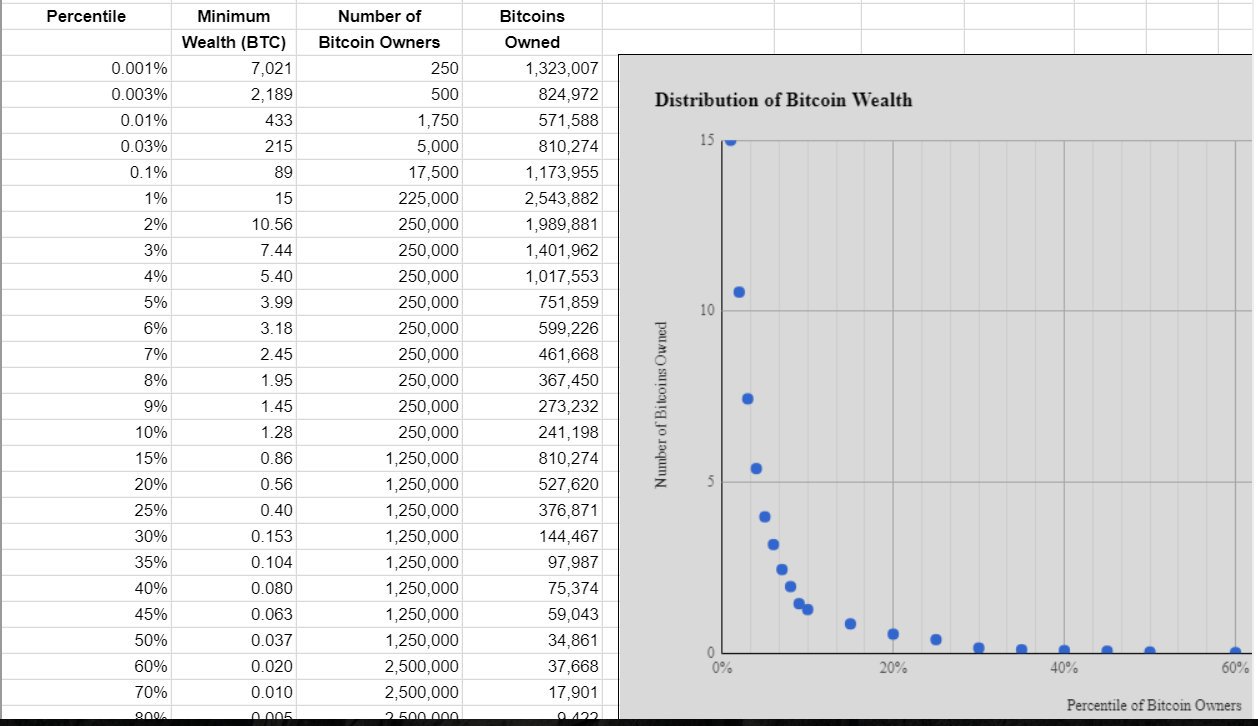
Task: Select the Number of Bitcoin Owners header
Action: [379, 29]
